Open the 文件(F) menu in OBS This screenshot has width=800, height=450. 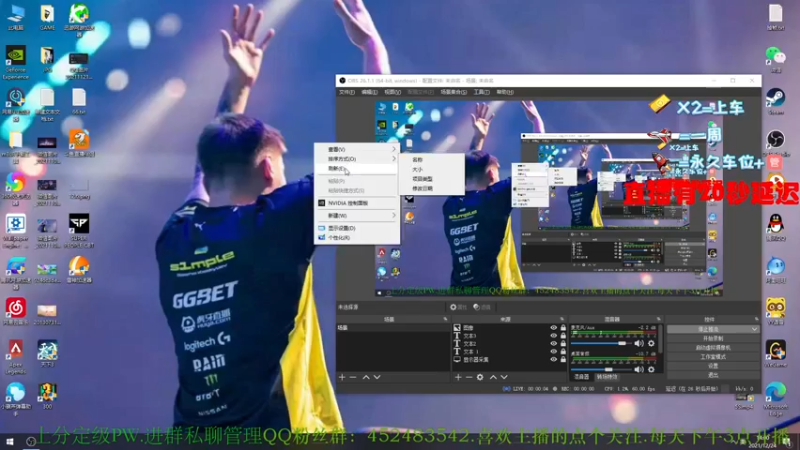coord(346,92)
